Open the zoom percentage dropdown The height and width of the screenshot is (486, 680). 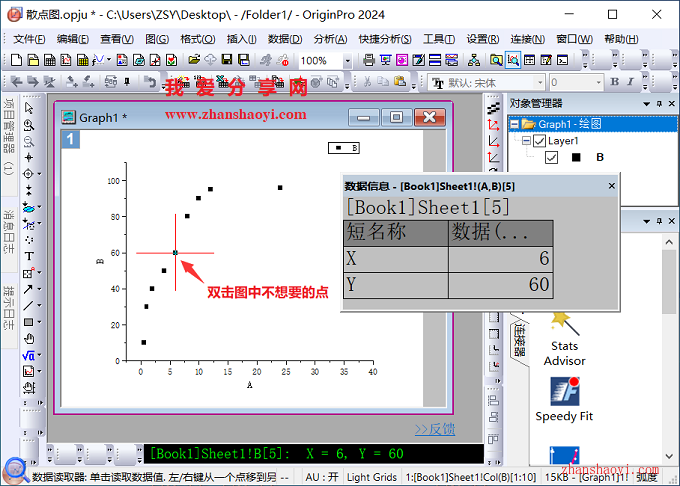click(x=347, y=61)
